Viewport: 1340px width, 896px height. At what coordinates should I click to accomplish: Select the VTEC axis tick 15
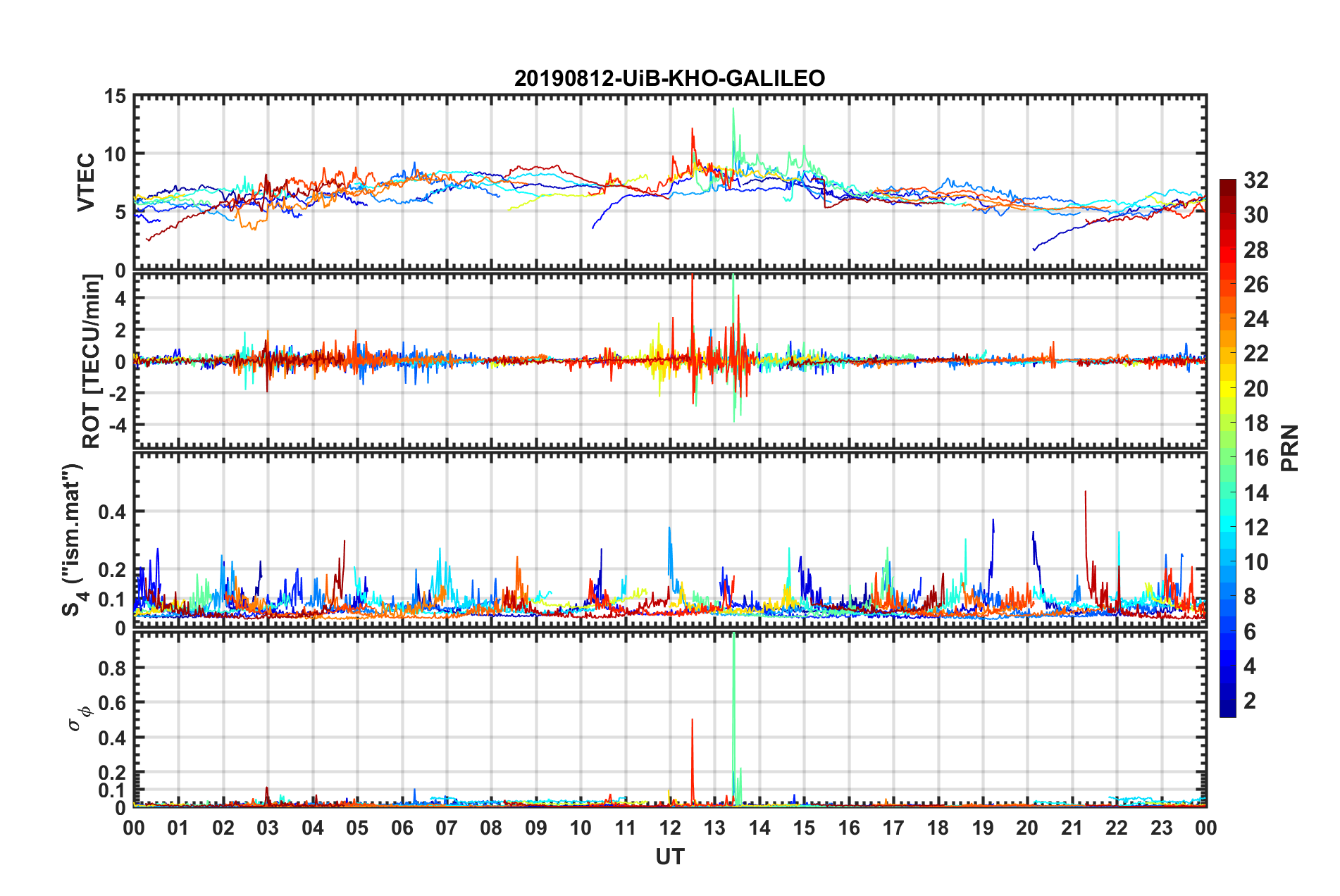[x=115, y=96]
